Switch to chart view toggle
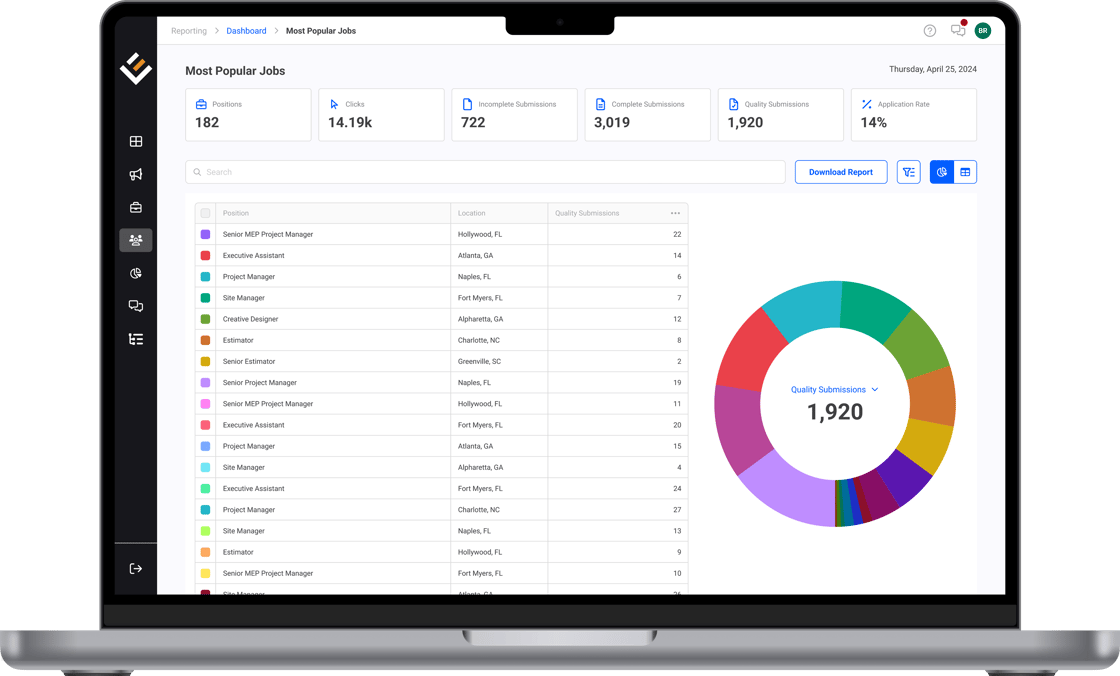Viewport: 1120px width, 676px height. point(942,172)
